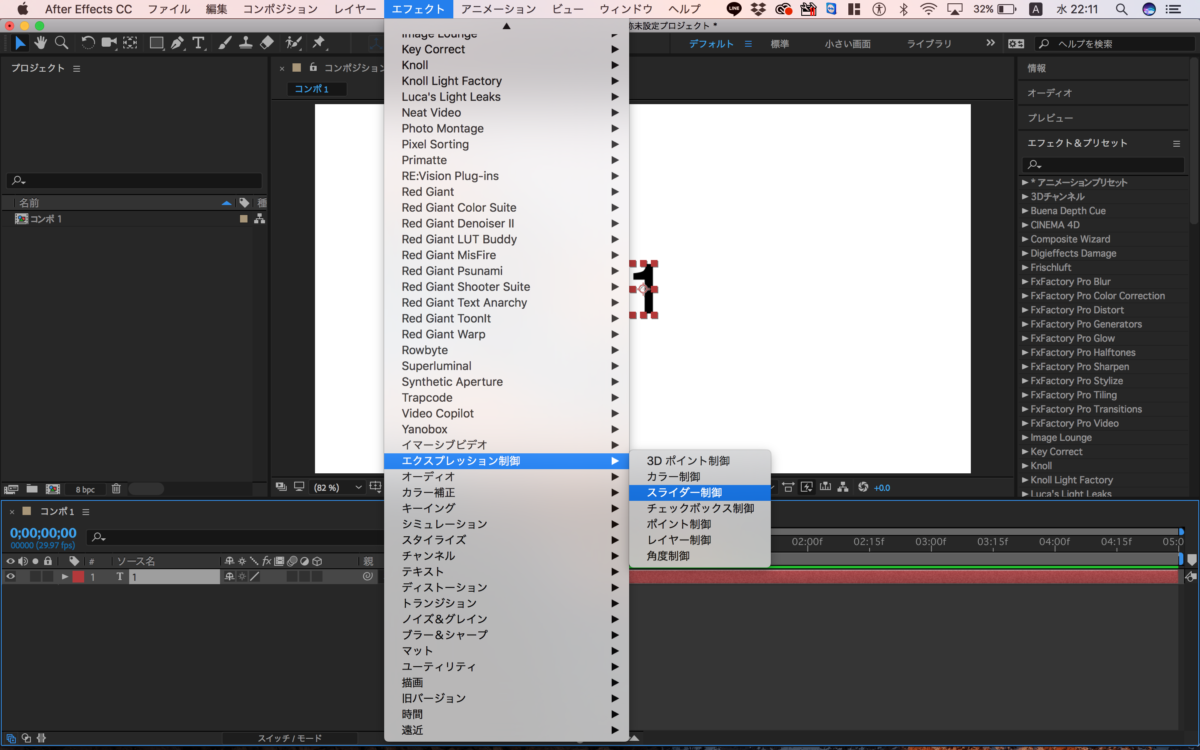Click the trash delete icon in Project panel
Screen dimensions: 1200x750
[x=116, y=489]
